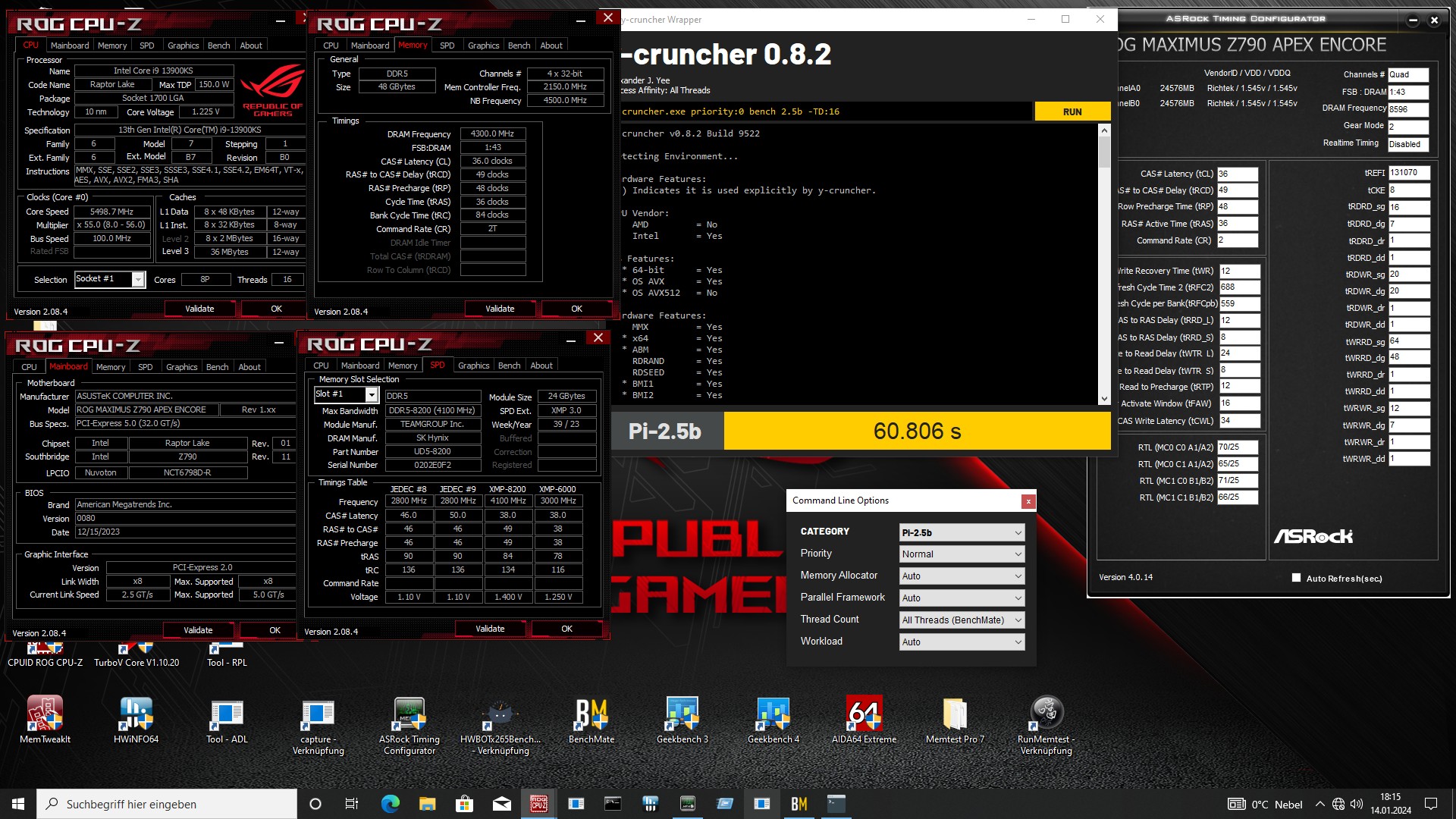Open the Memory Allocator dropdown

coord(962,576)
